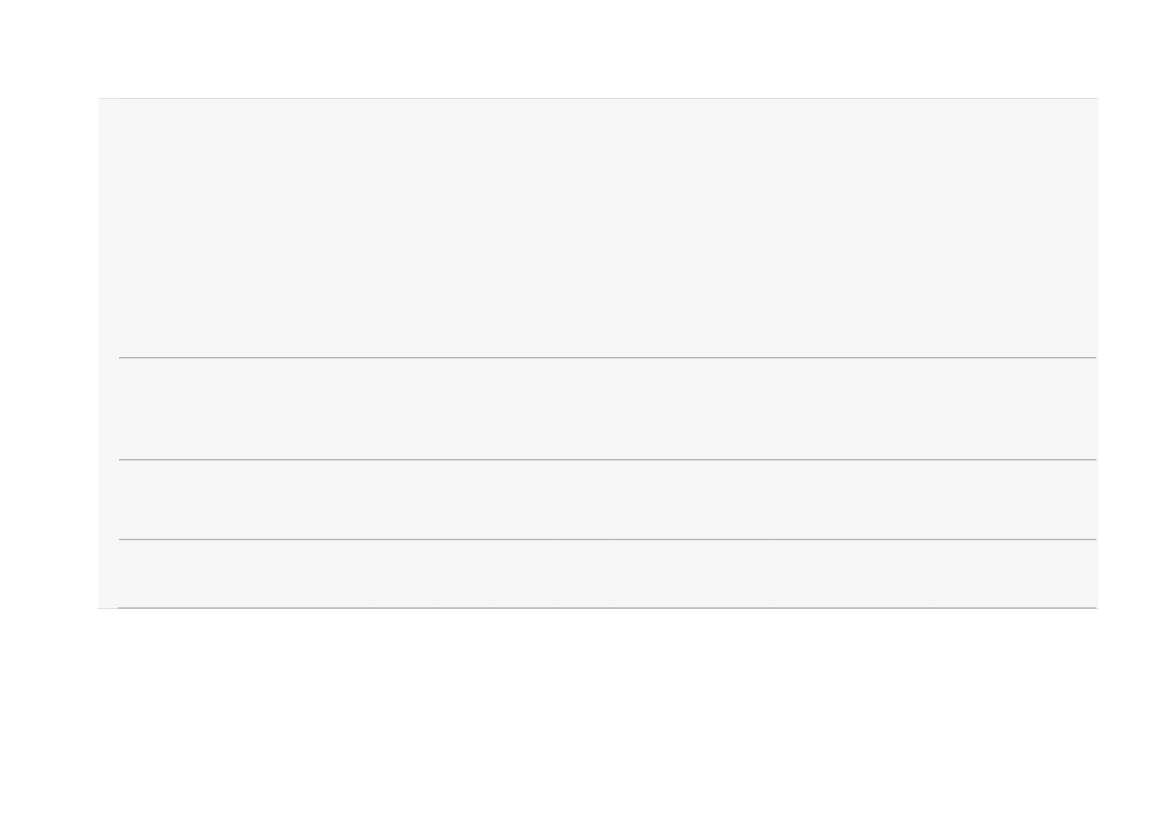Click the large empty top section of gray panel
The width and height of the screenshot is (1169, 827).
coord(598,227)
